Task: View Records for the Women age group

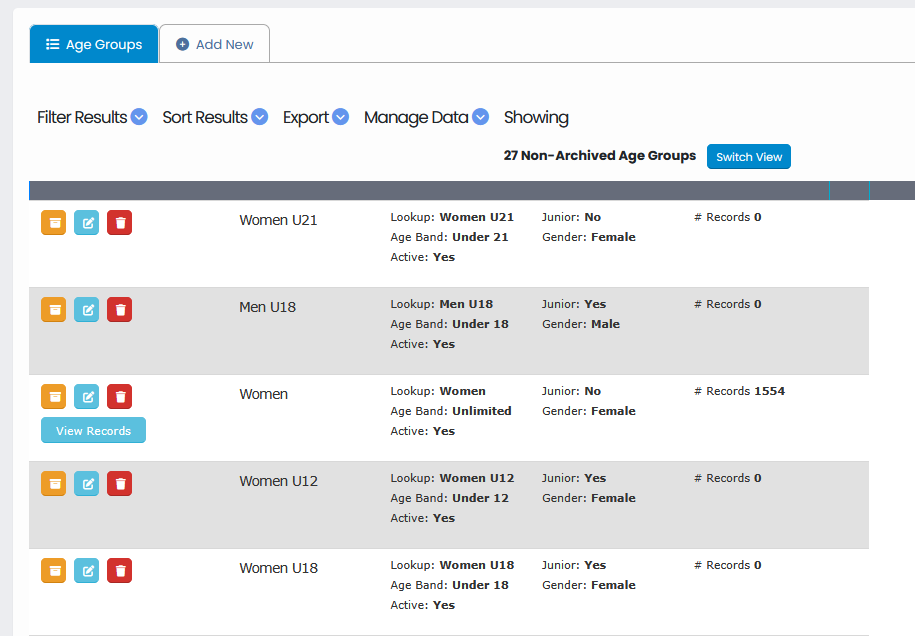Action: pyautogui.click(x=93, y=430)
